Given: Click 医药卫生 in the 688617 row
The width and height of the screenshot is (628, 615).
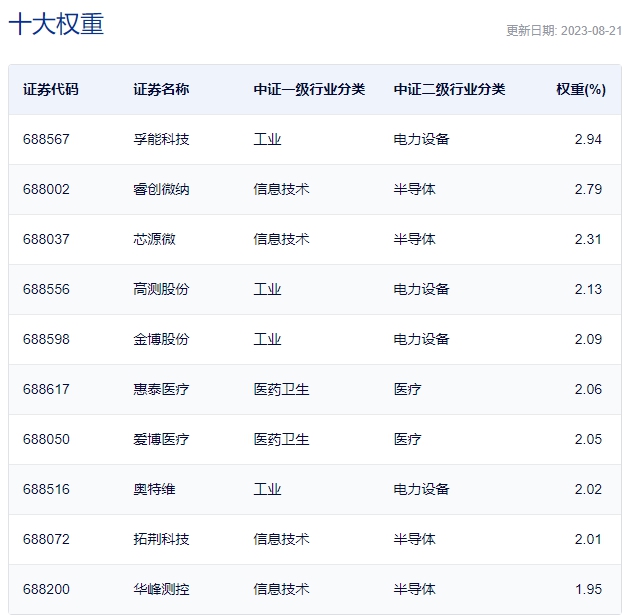Looking at the screenshot, I should [281, 390].
